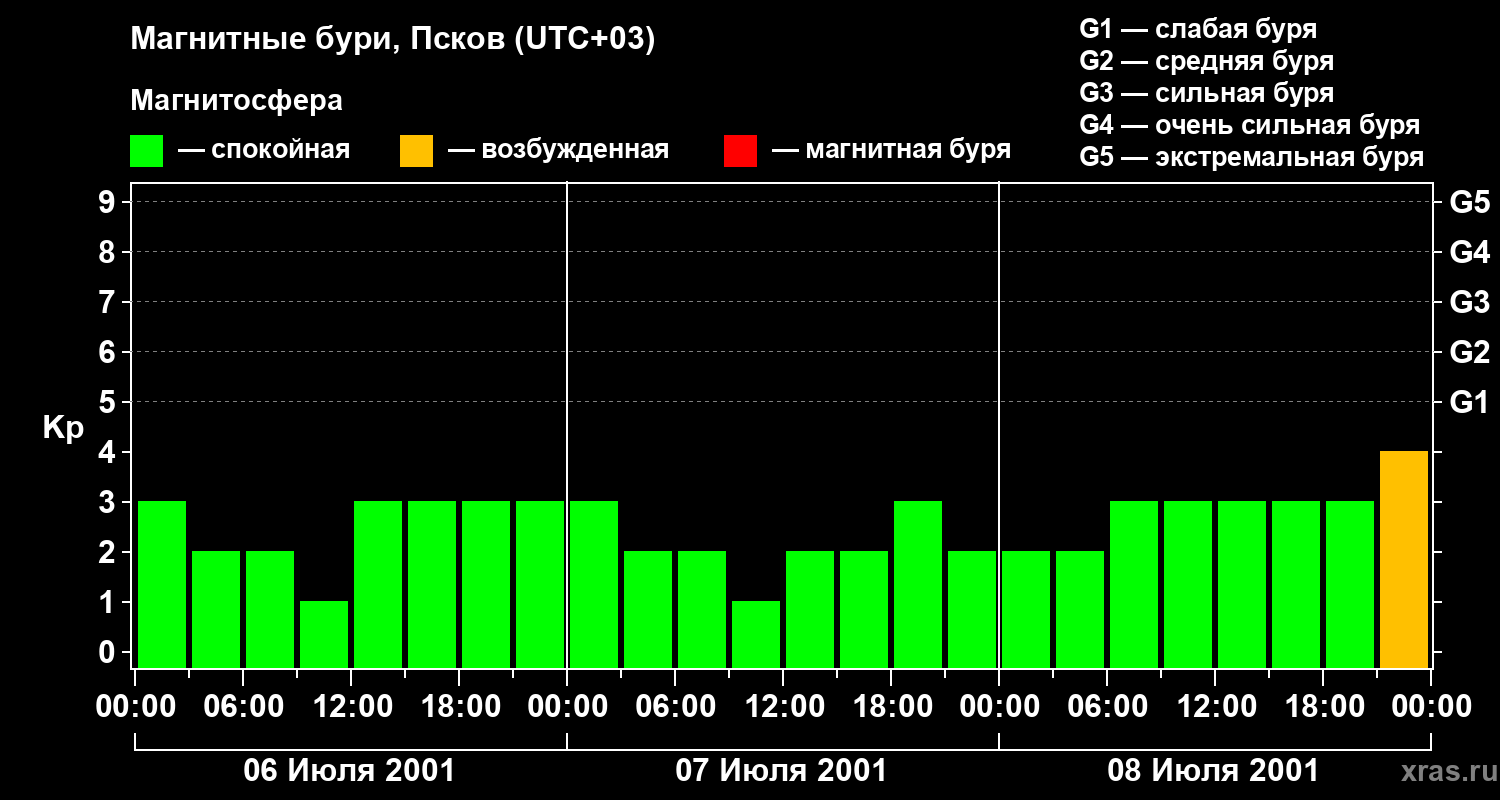Click the '— магнитная буря' legend label
Image resolution: width=1500 pixels, height=800 pixels.
892,151
